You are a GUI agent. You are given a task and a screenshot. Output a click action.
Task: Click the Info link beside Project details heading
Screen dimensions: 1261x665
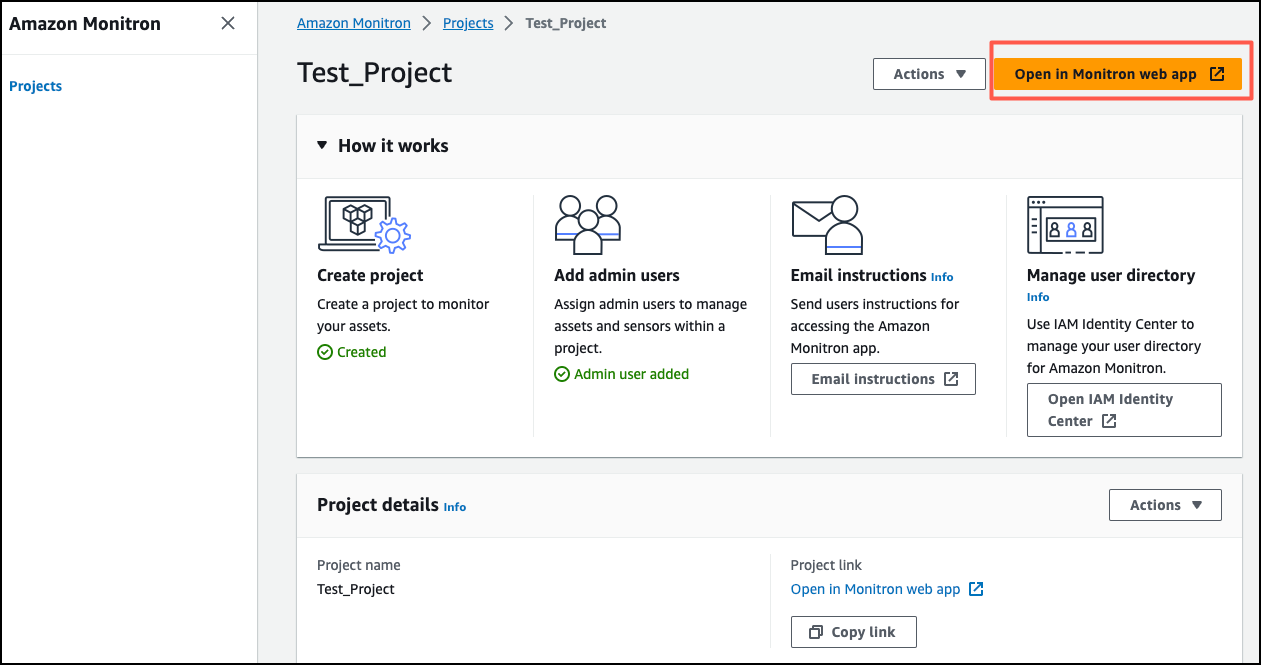454,507
